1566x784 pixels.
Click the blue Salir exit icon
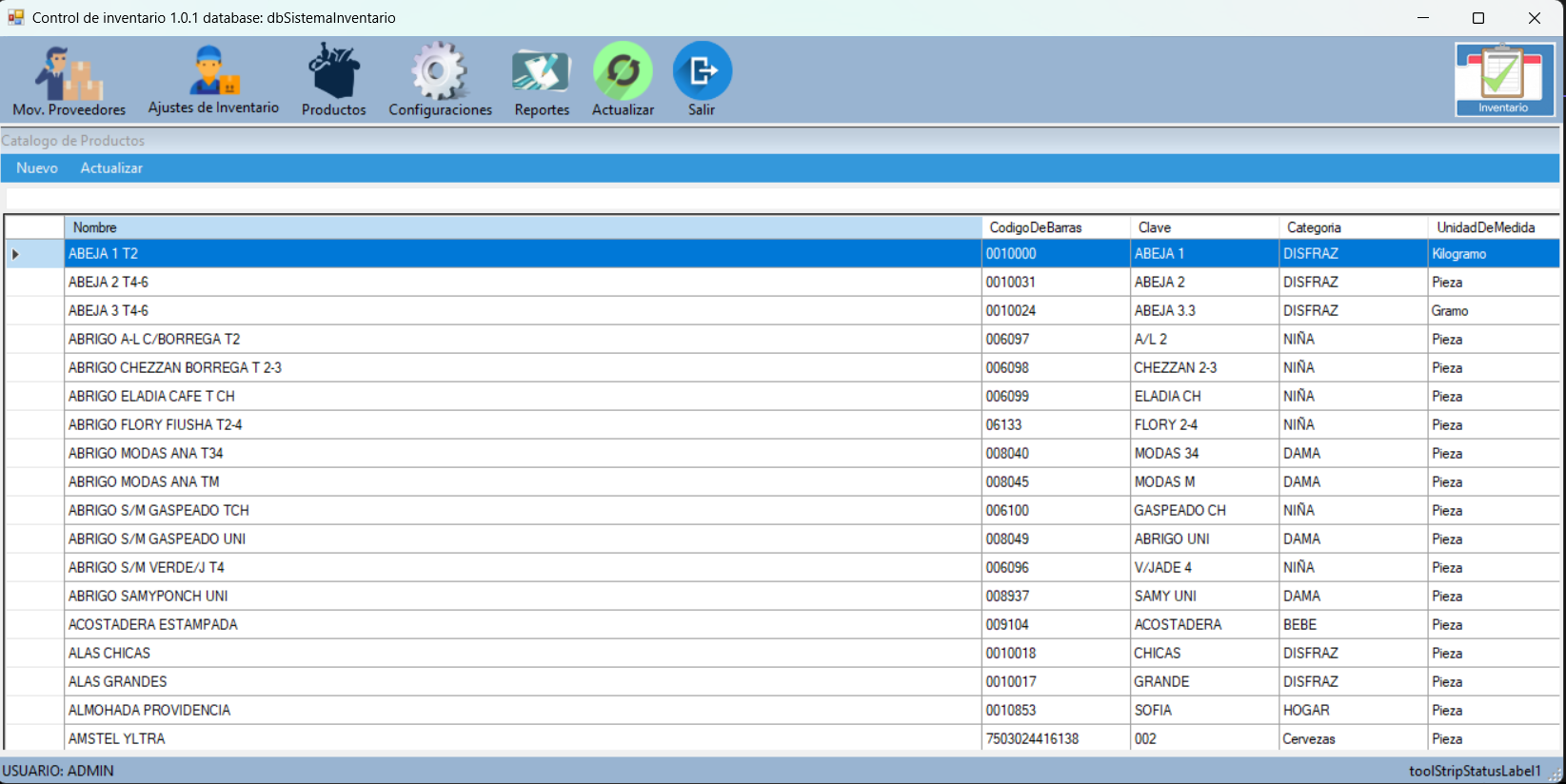[702, 72]
